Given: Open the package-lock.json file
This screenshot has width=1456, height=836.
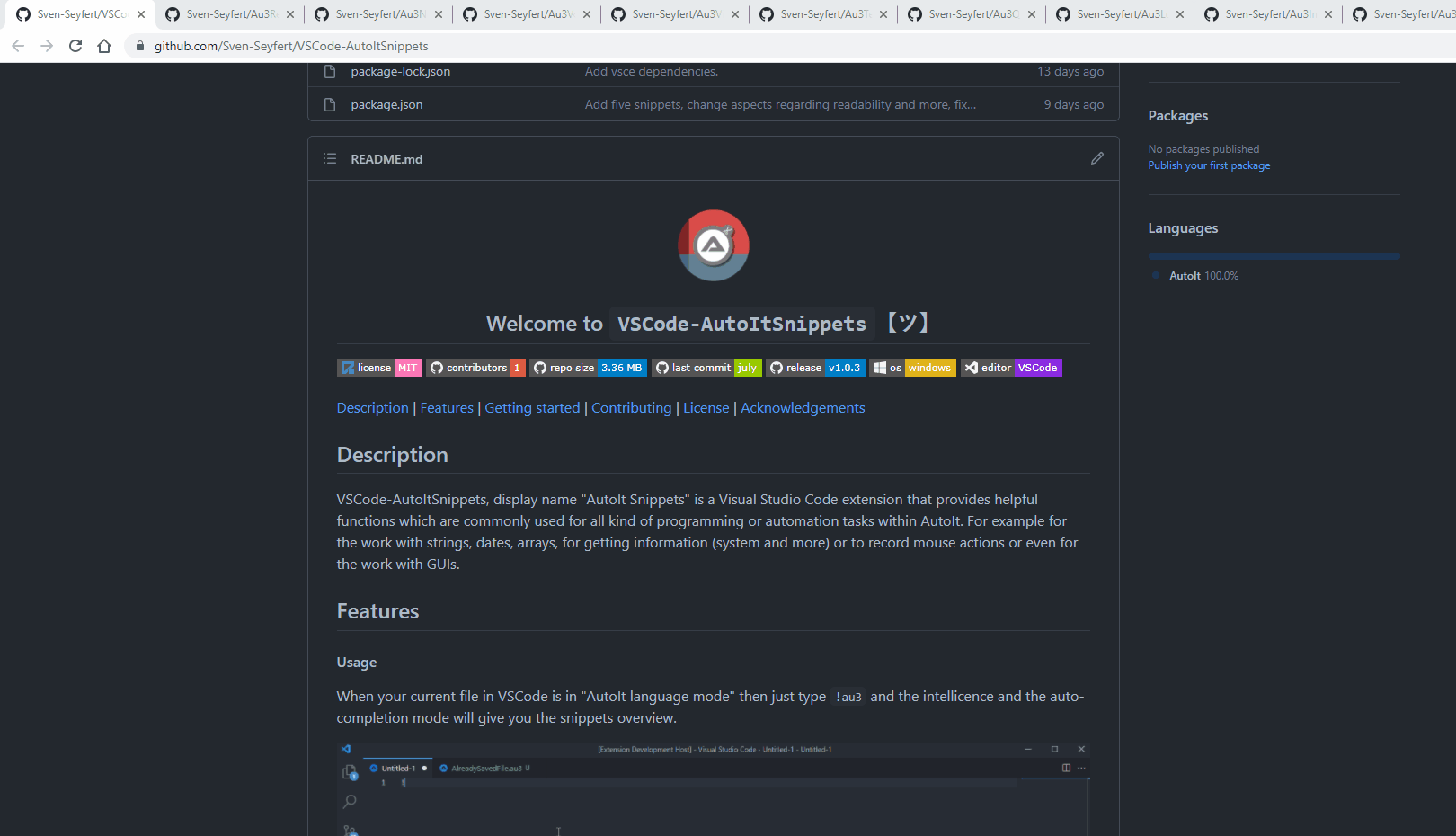Looking at the screenshot, I should 401,71.
